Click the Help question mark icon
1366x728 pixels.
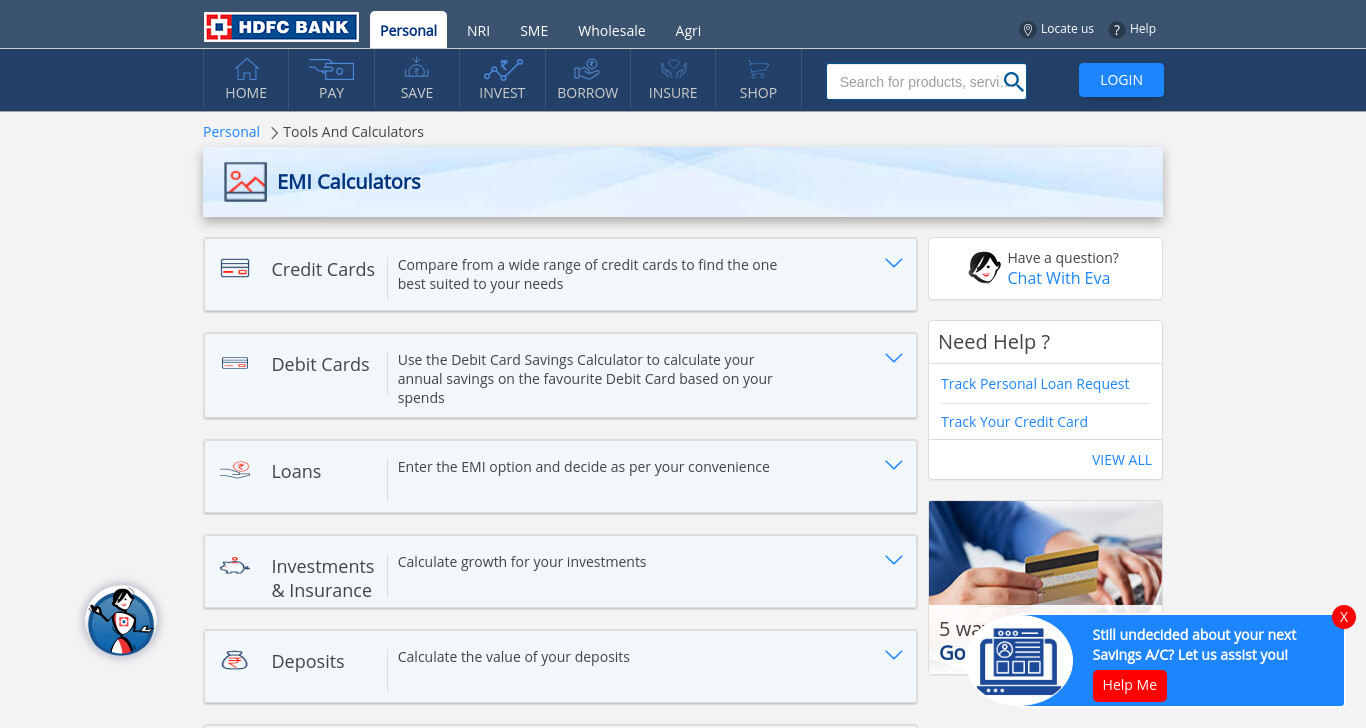coord(1116,30)
